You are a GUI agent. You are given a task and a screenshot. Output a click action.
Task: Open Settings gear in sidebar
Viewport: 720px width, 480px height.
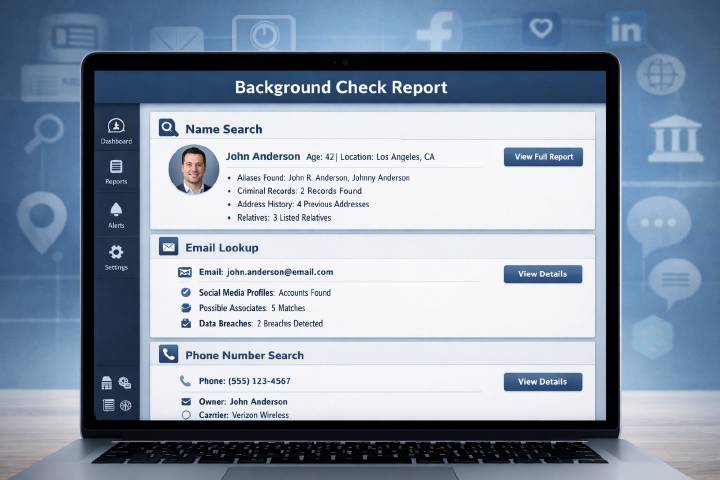click(x=116, y=252)
